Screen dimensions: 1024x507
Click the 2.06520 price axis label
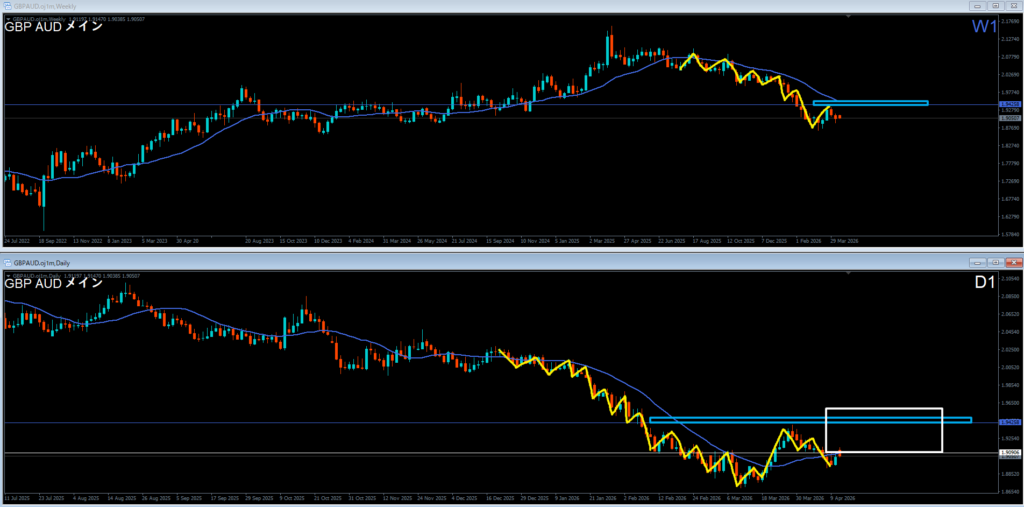click(1008, 314)
